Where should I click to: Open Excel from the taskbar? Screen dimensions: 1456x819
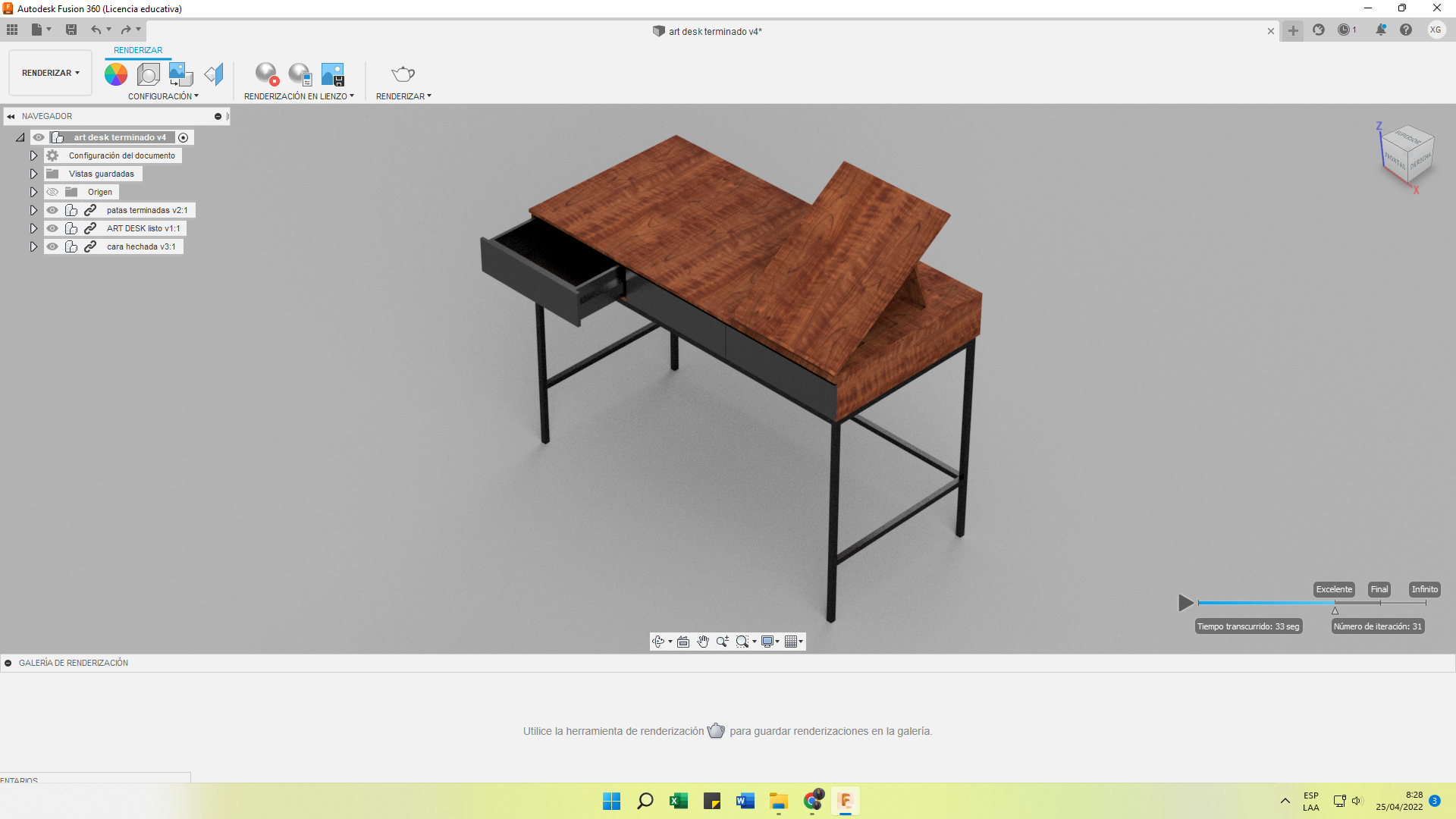pyautogui.click(x=678, y=801)
